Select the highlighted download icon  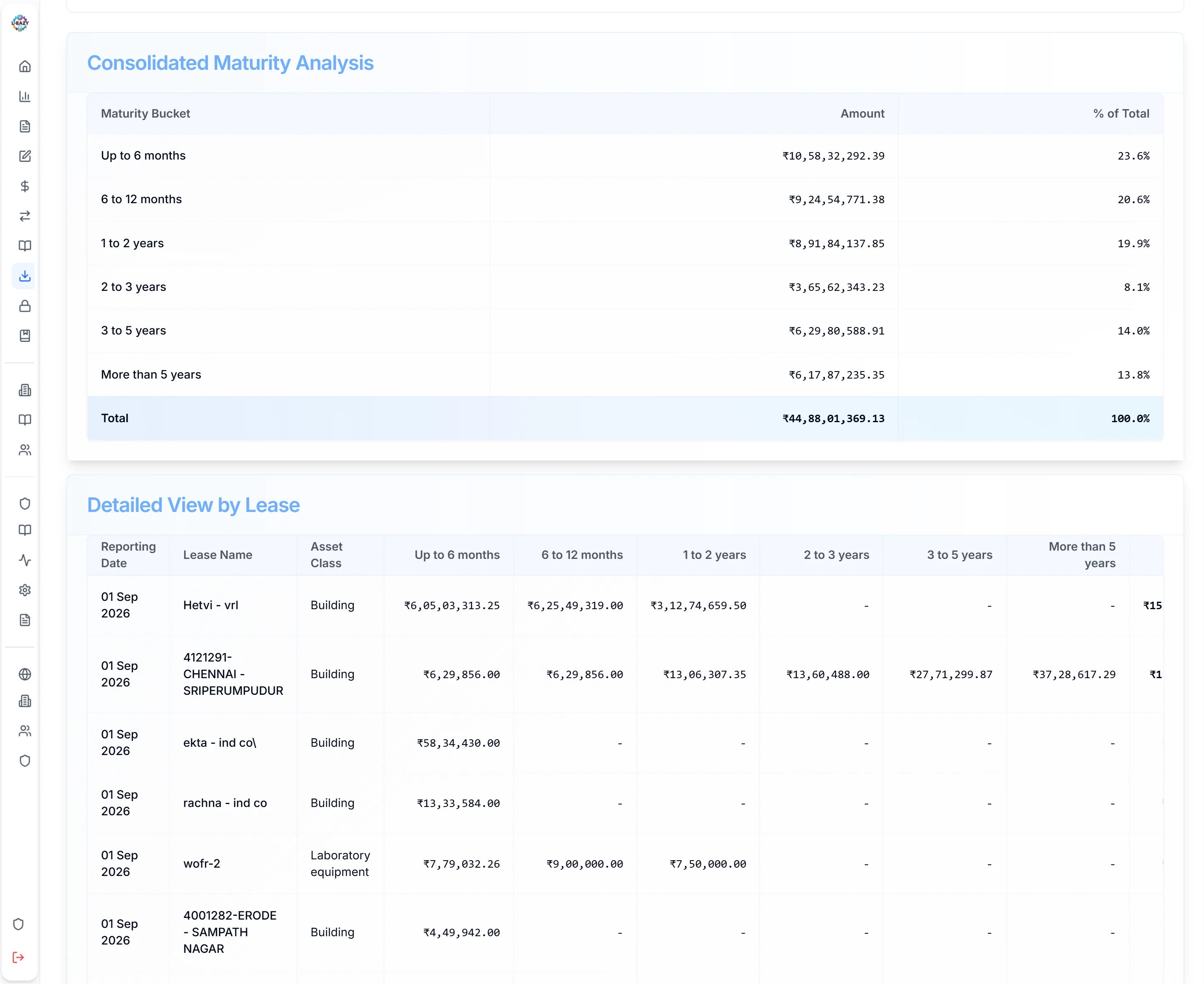tap(25, 276)
